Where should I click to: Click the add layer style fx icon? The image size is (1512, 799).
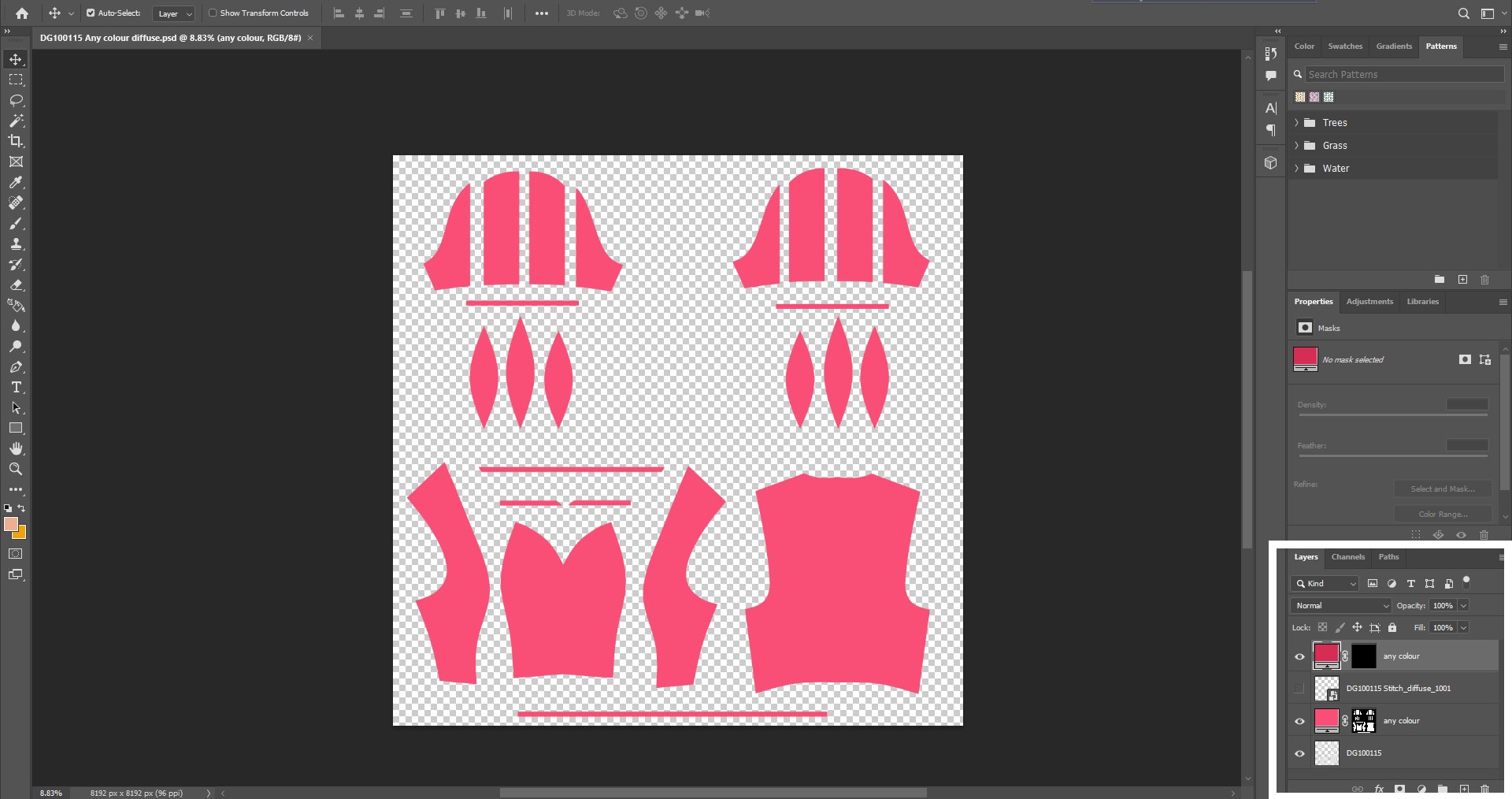click(x=1378, y=788)
